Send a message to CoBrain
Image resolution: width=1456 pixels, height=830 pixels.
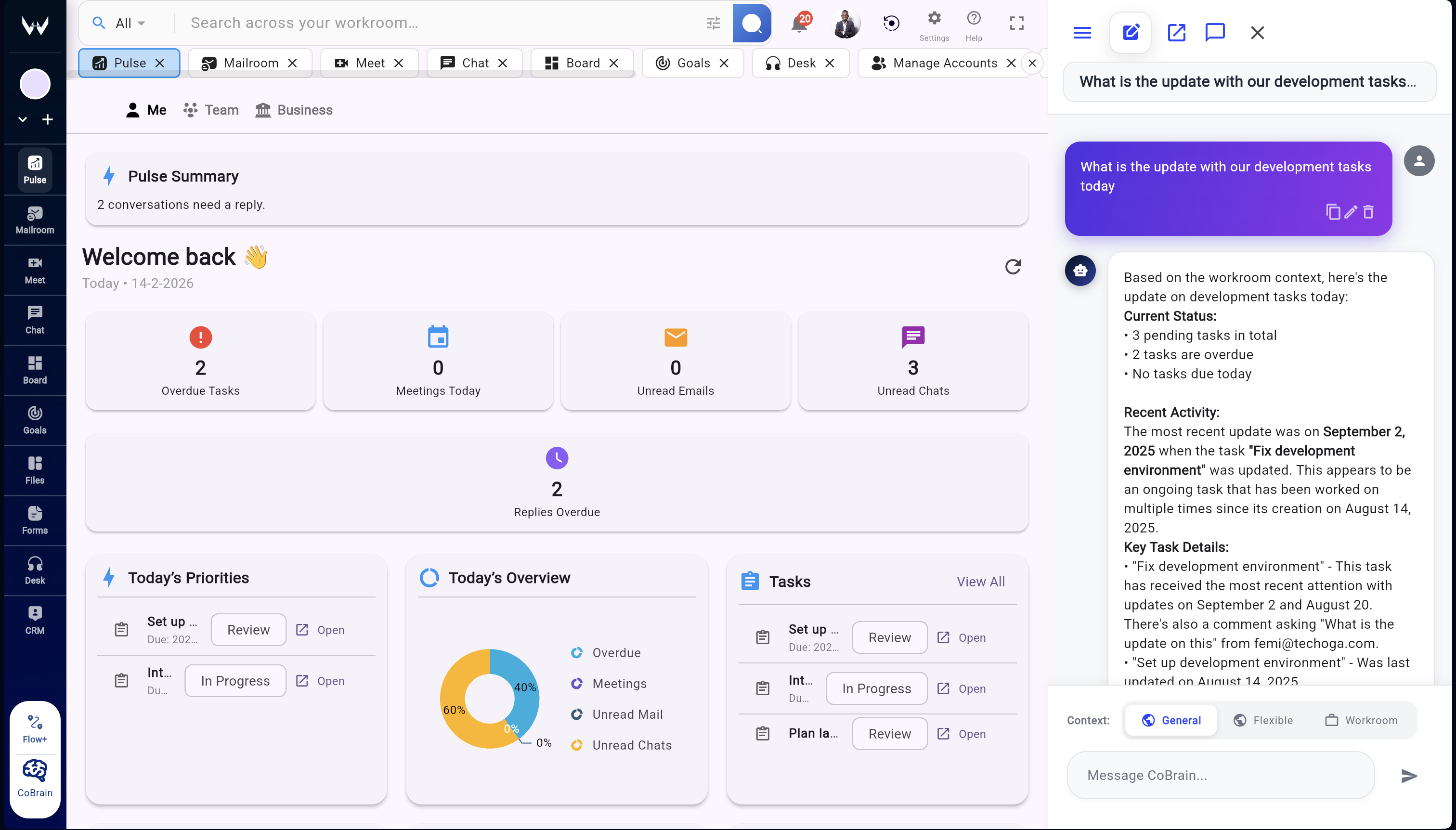1409,775
